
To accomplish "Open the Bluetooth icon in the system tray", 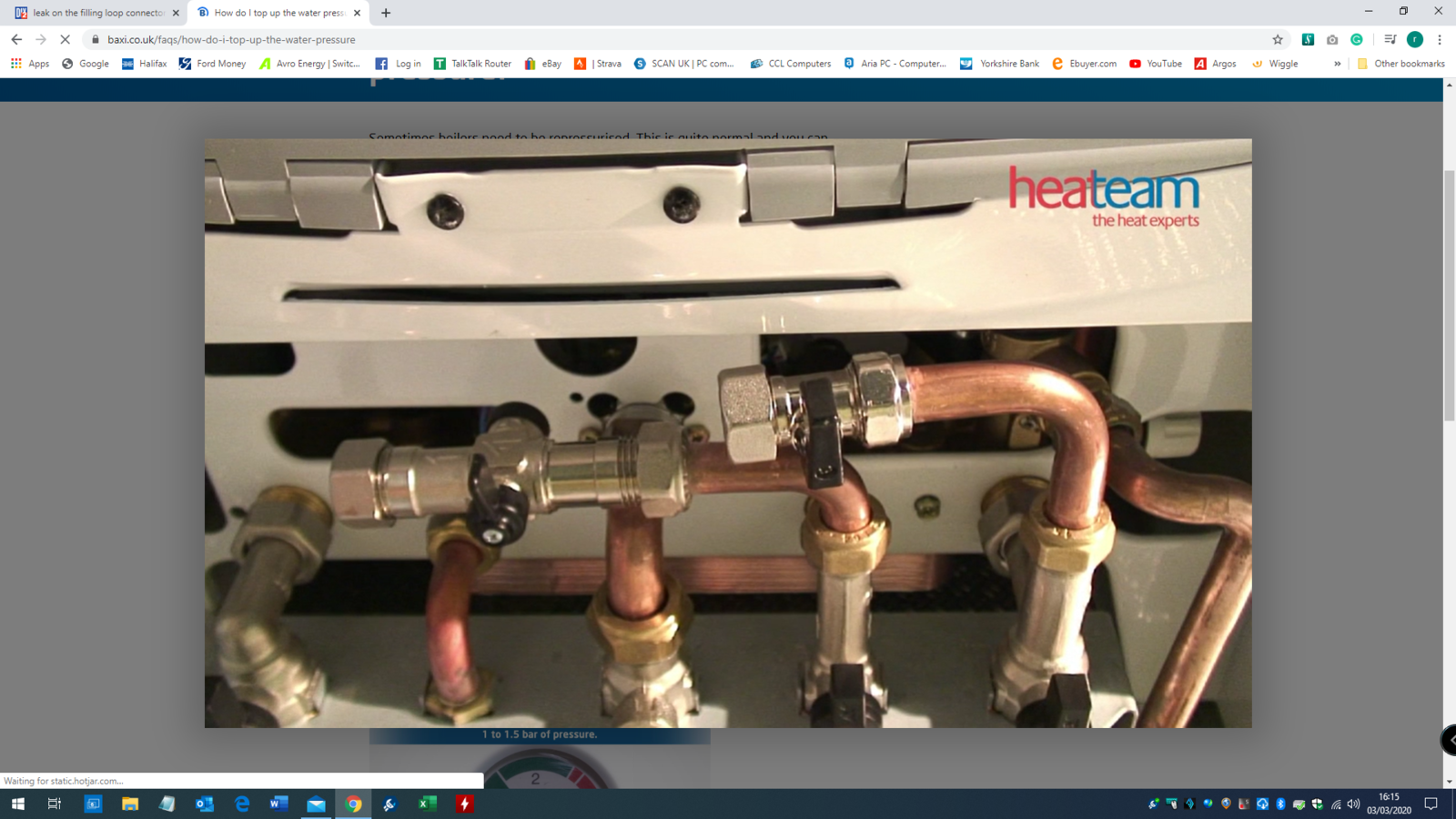I will (x=1279, y=804).
